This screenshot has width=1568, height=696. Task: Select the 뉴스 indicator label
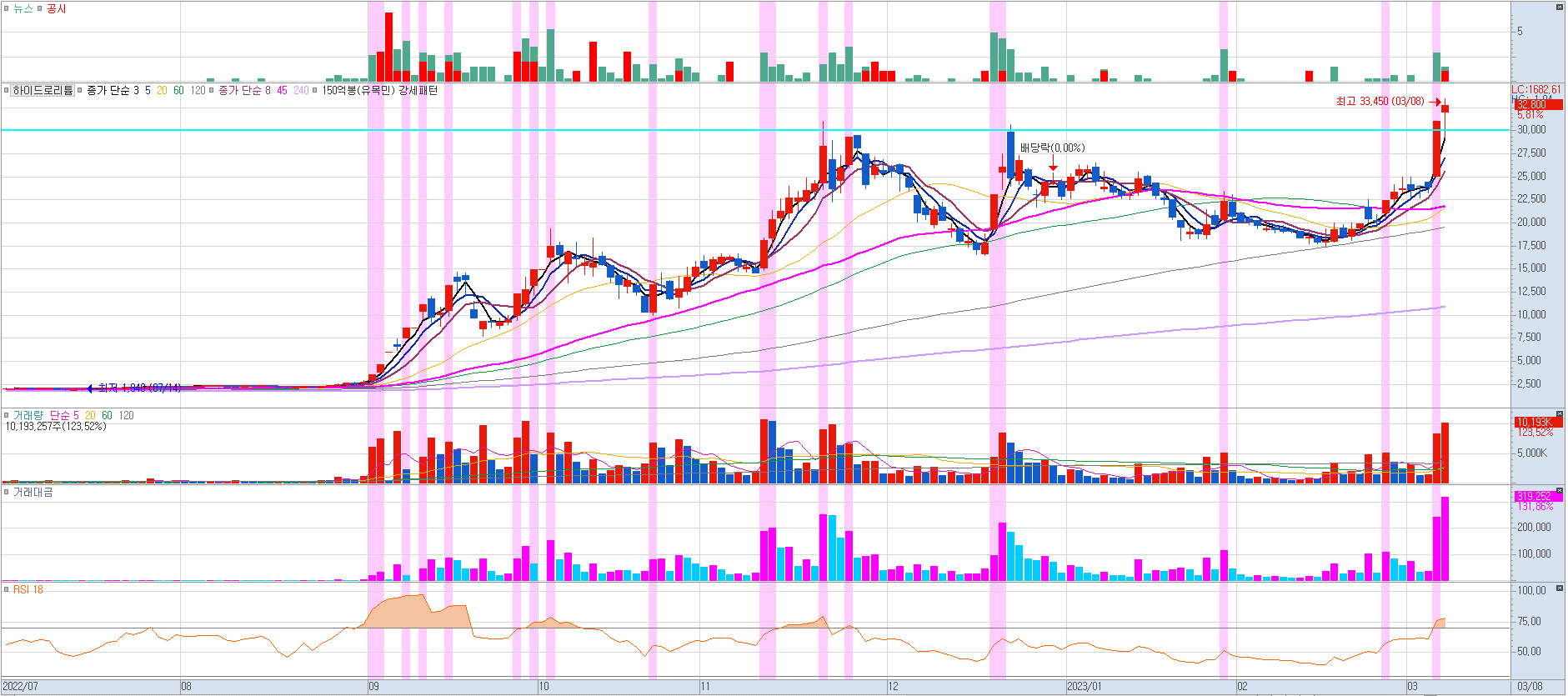(23, 9)
